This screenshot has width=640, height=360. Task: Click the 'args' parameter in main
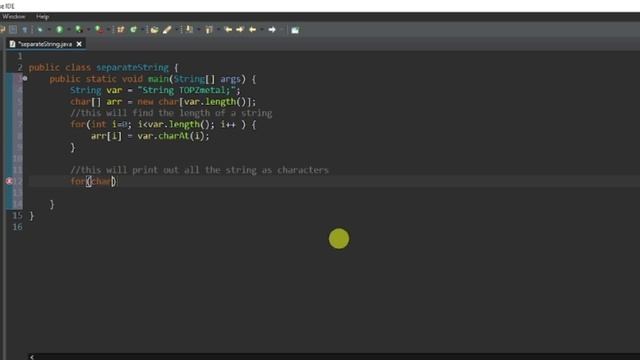pos(230,79)
